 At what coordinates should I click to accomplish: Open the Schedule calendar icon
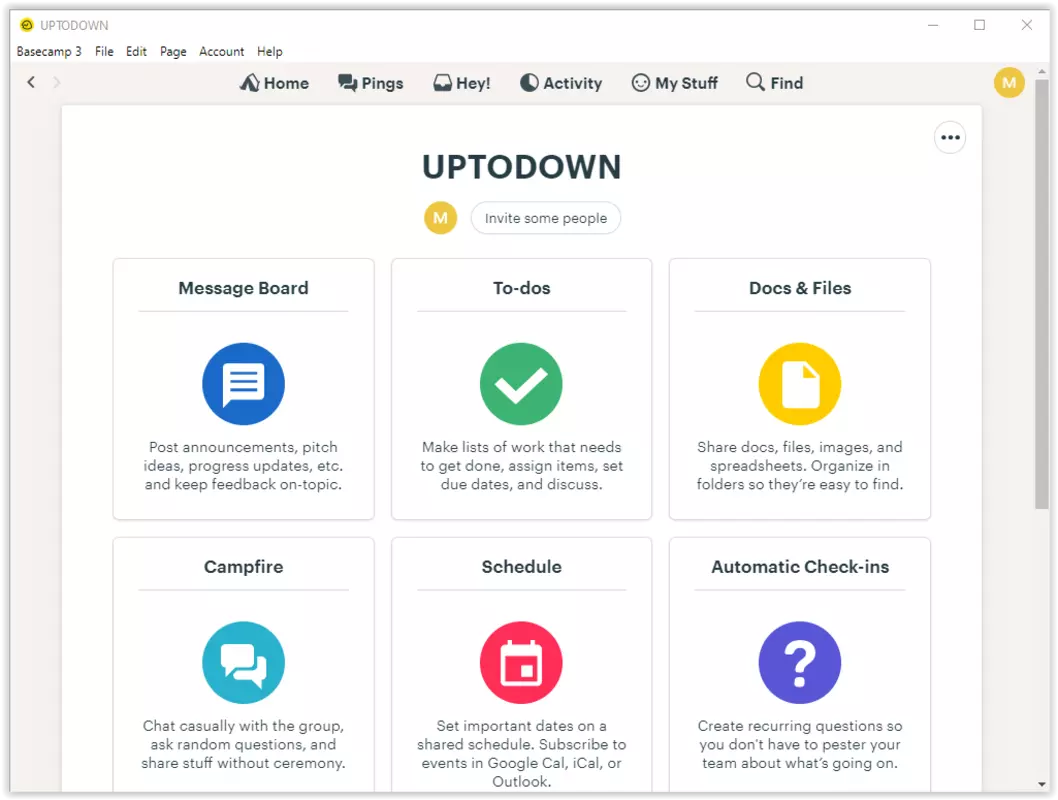click(x=521, y=662)
